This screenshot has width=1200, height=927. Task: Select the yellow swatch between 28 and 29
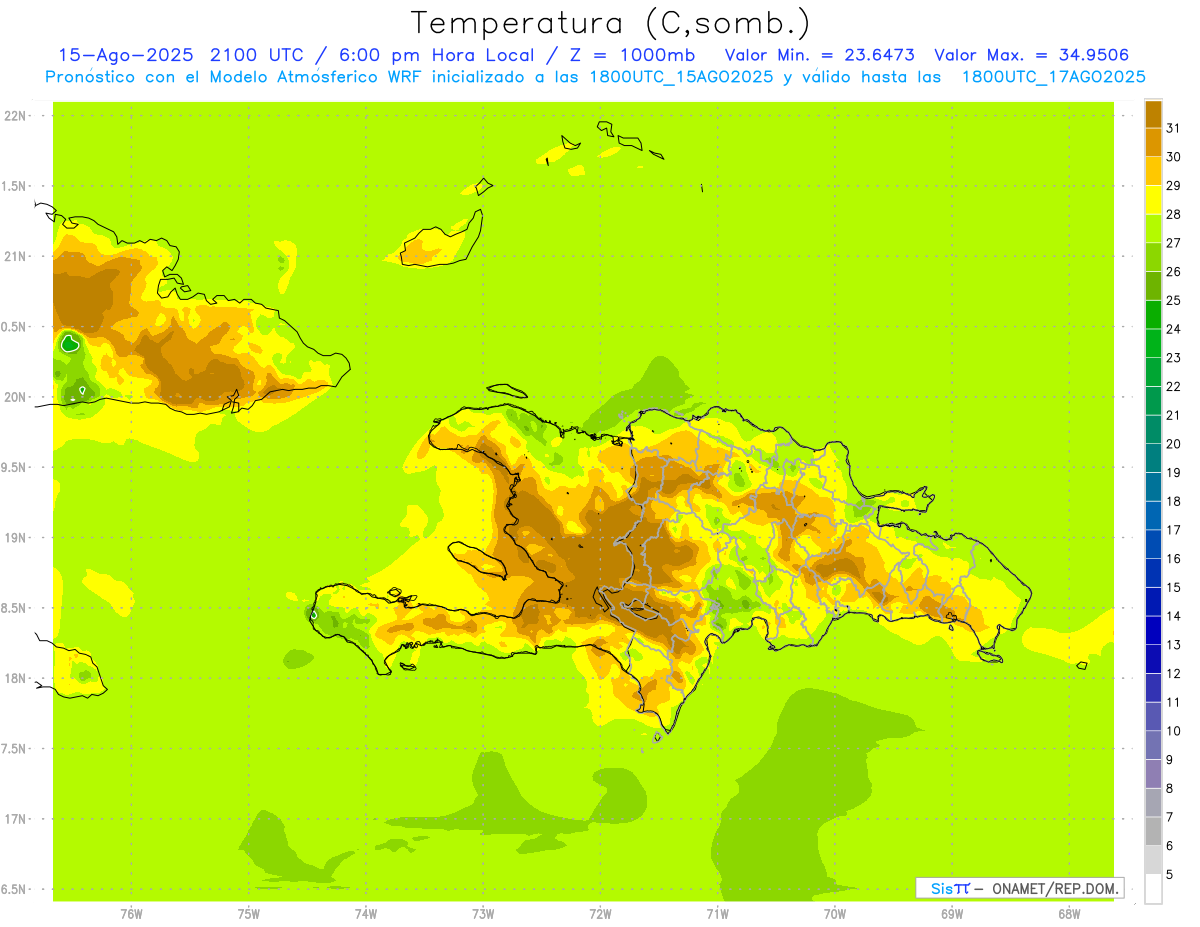point(1153,200)
